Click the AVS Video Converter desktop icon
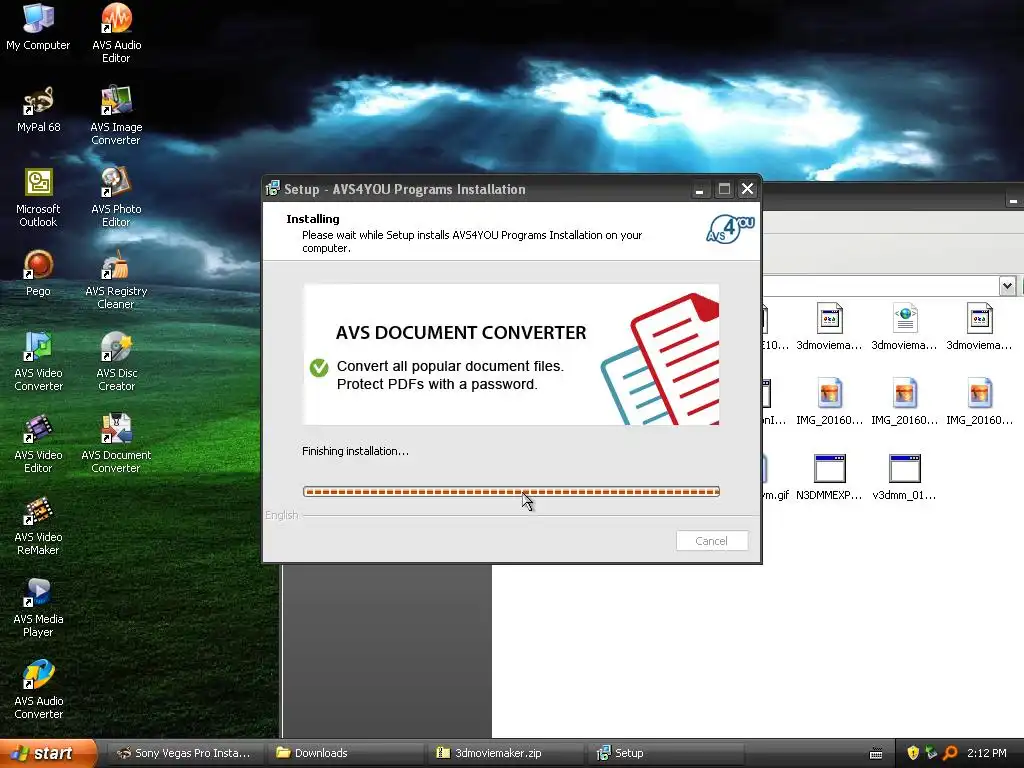Viewport: 1024px width, 768px height. pyautogui.click(x=38, y=361)
